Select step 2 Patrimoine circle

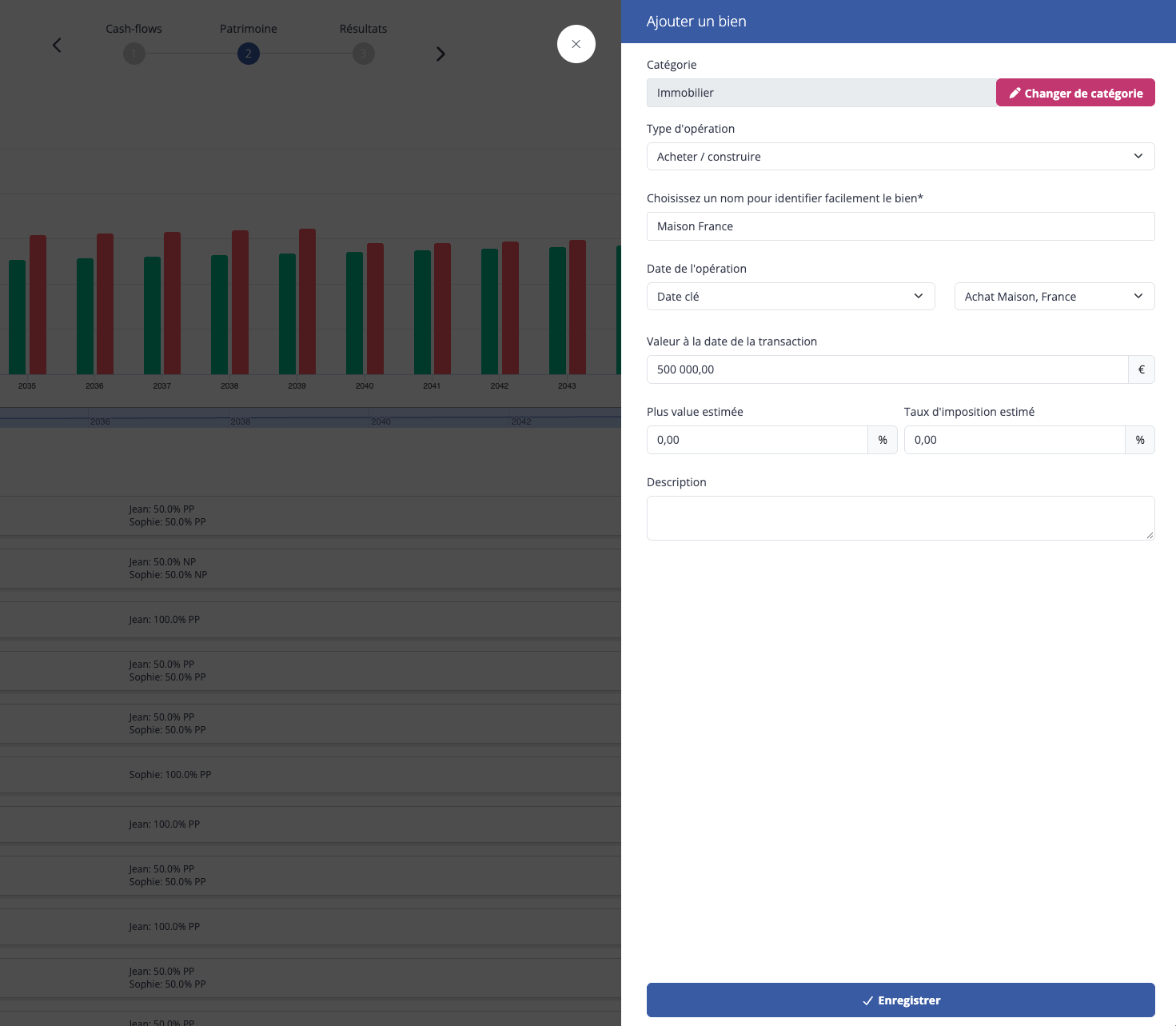[249, 54]
